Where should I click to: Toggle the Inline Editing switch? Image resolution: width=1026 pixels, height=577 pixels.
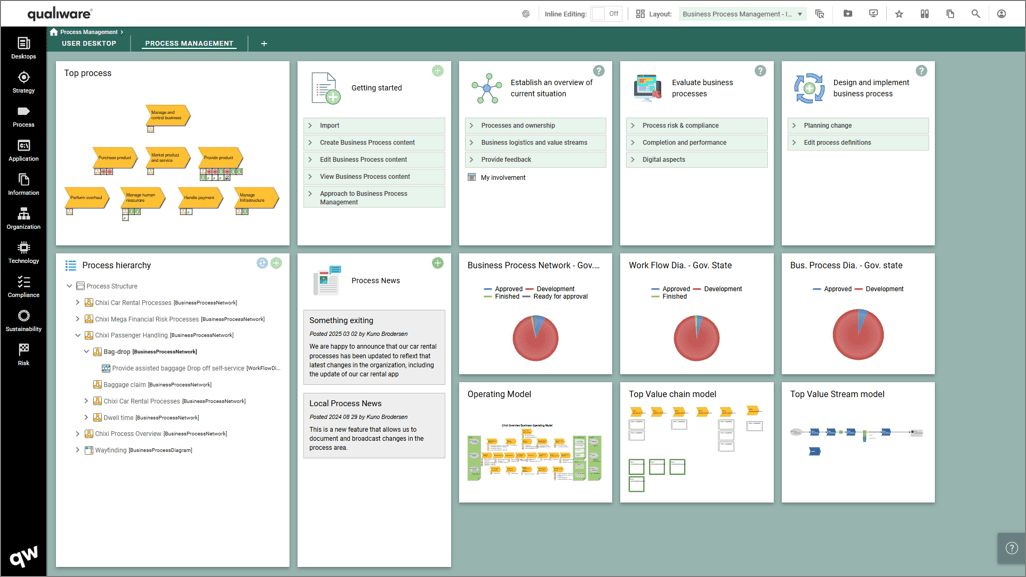[606, 14]
